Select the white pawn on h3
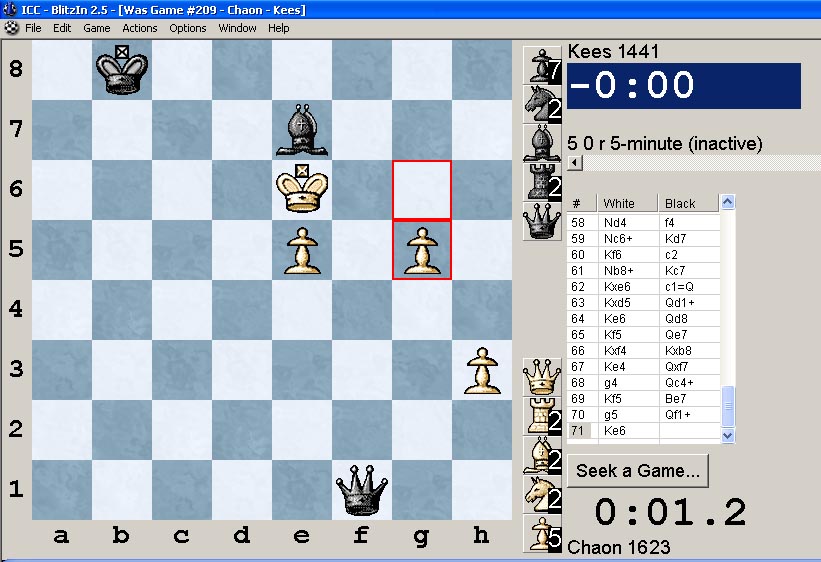This screenshot has height=562, width=821. (x=482, y=371)
